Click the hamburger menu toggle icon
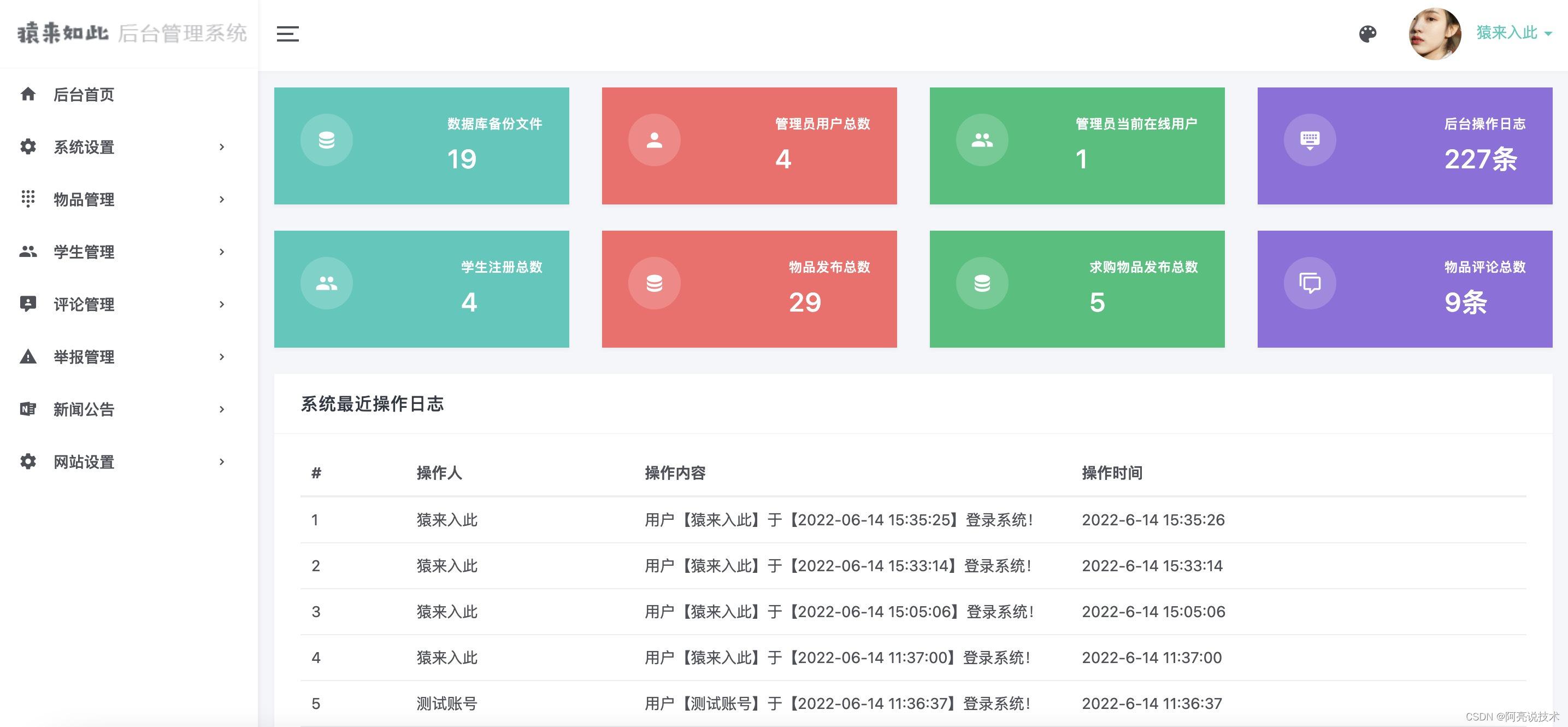This screenshot has width=1568, height=727. click(x=287, y=34)
